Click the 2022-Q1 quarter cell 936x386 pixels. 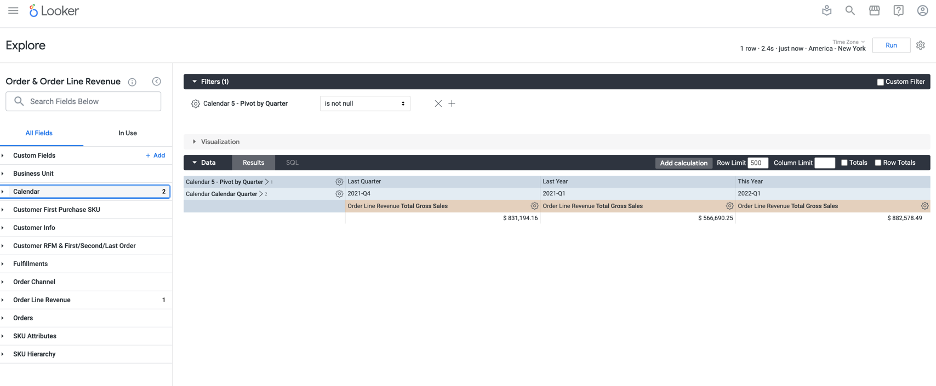click(833, 194)
